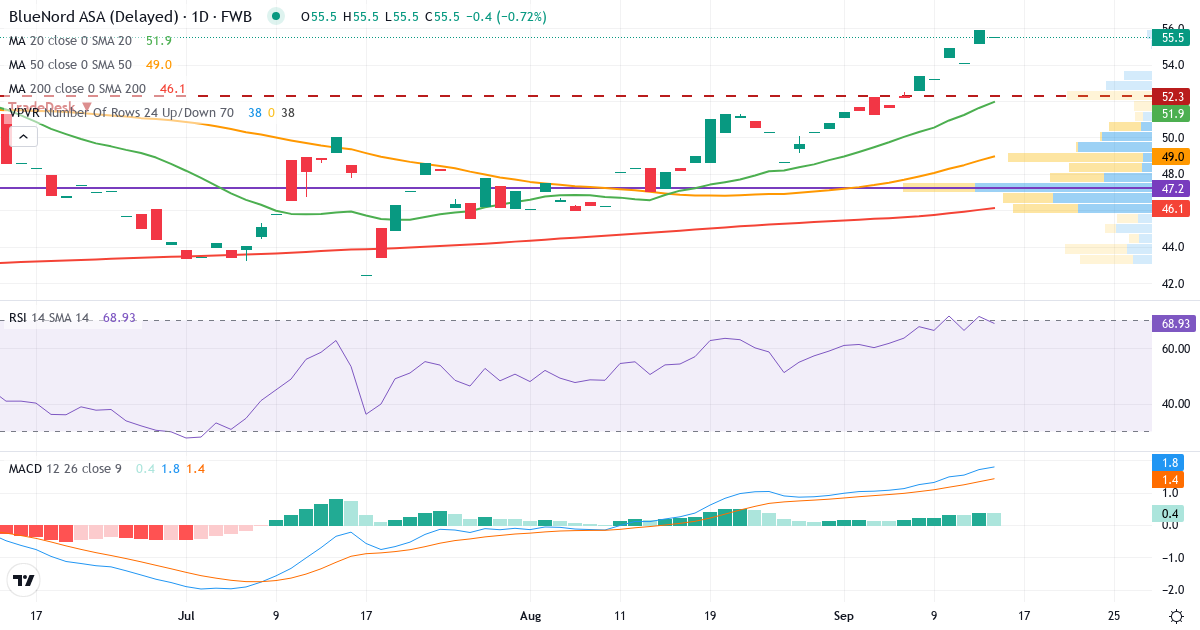Select the MA 50 indicator legend
The width and height of the screenshot is (1200, 630).
coord(70,65)
